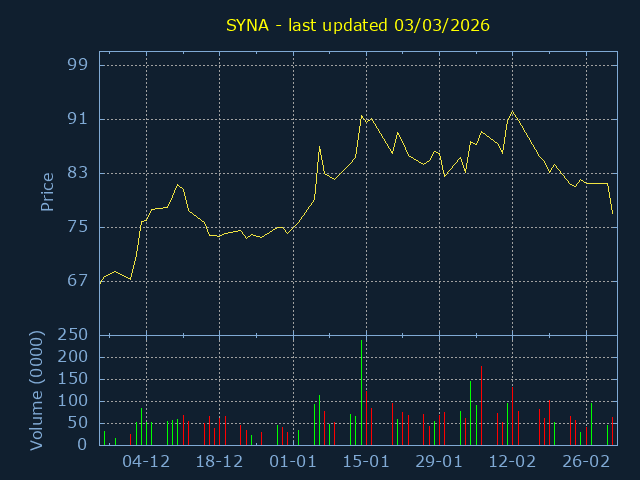Image resolution: width=640 pixels, height=480 pixels.
Task: Select the 91 price tick label
Action: pyautogui.click(x=76, y=119)
